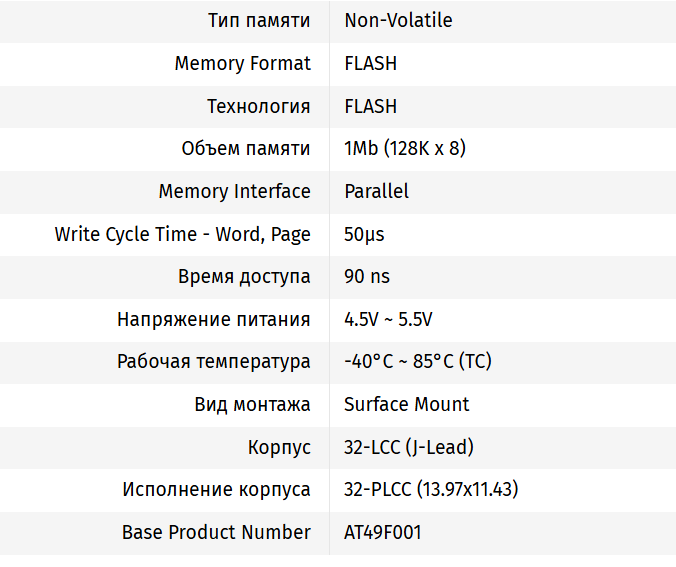The width and height of the screenshot is (676, 567).
Task: Click the "Рабочая температура" label
Action: 213,361
